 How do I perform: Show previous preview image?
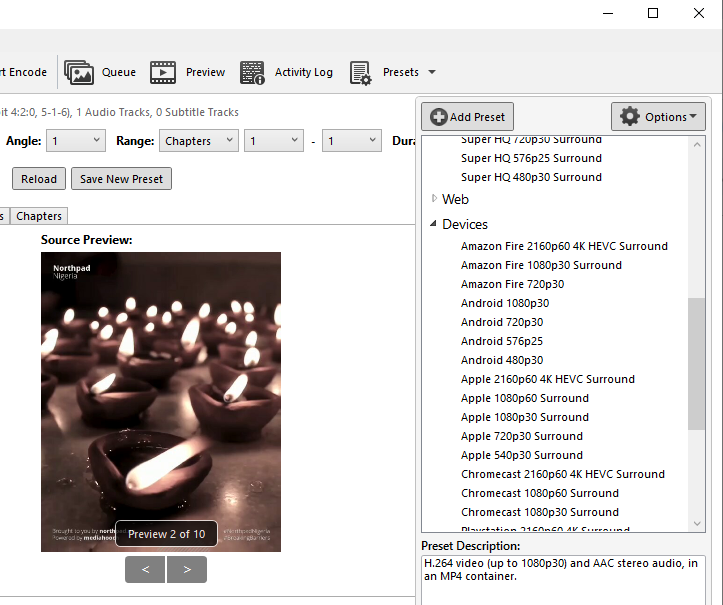145,569
